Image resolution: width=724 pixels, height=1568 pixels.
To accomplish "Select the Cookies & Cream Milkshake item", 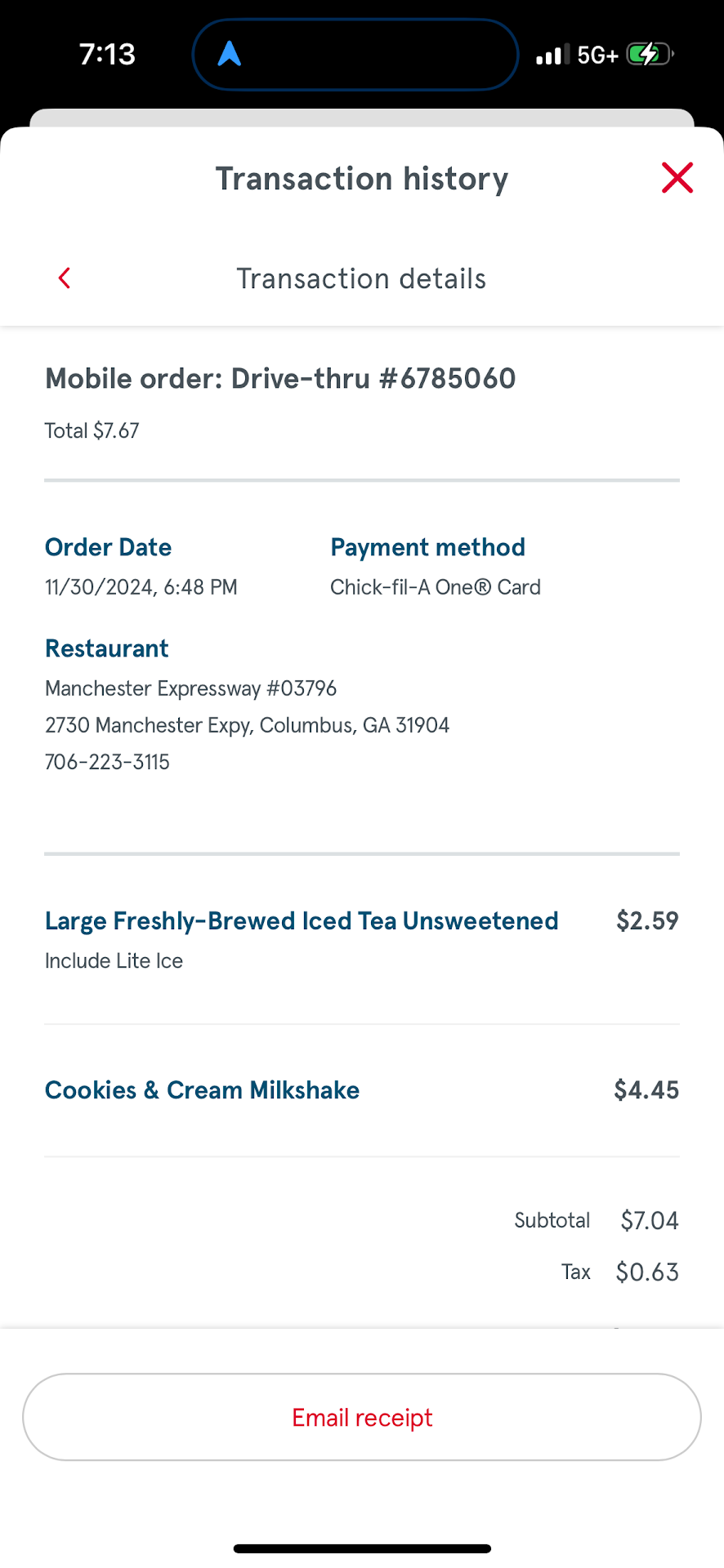I will pyautogui.click(x=203, y=1090).
